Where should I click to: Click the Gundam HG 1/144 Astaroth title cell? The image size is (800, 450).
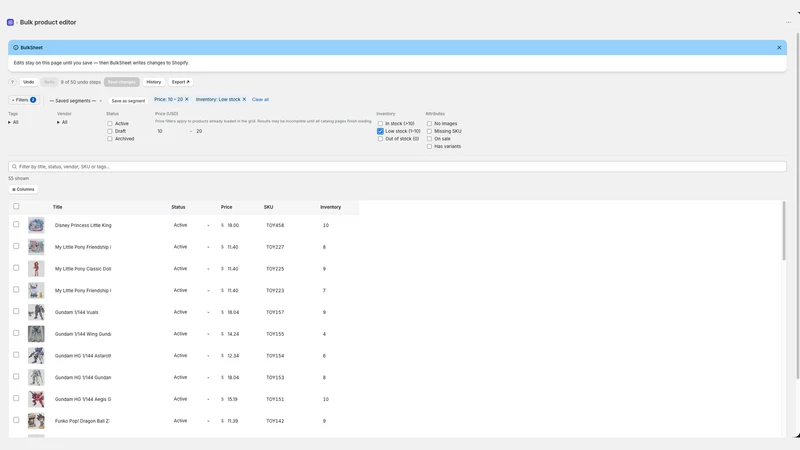pos(83,356)
